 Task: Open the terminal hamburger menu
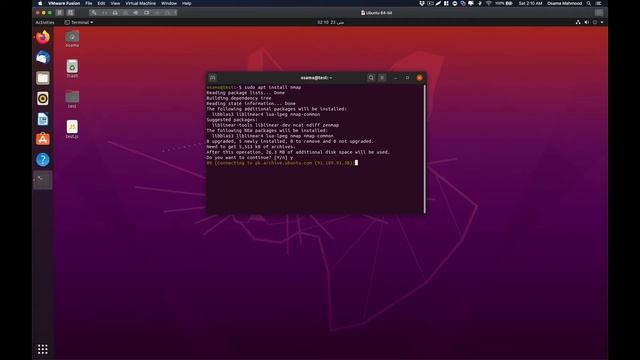click(382, 78)
